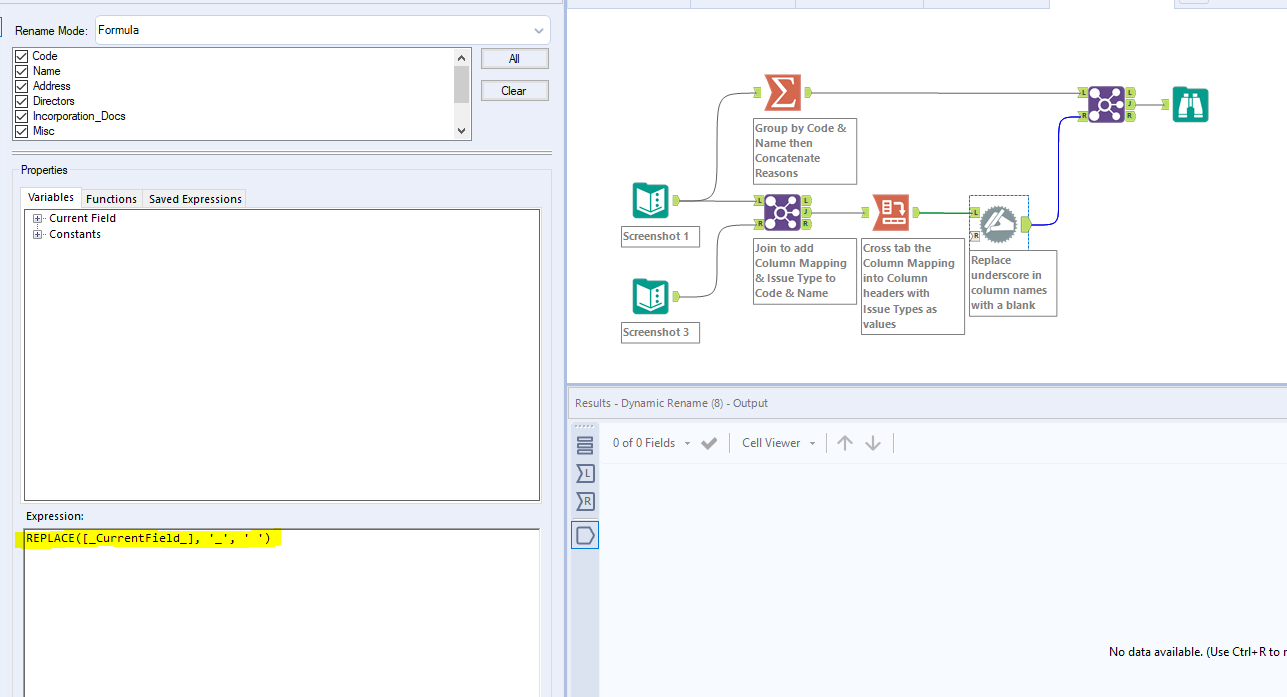1287x697 pixels.
Task: Open the Cell Viewer dropdown
Action: 778,442
